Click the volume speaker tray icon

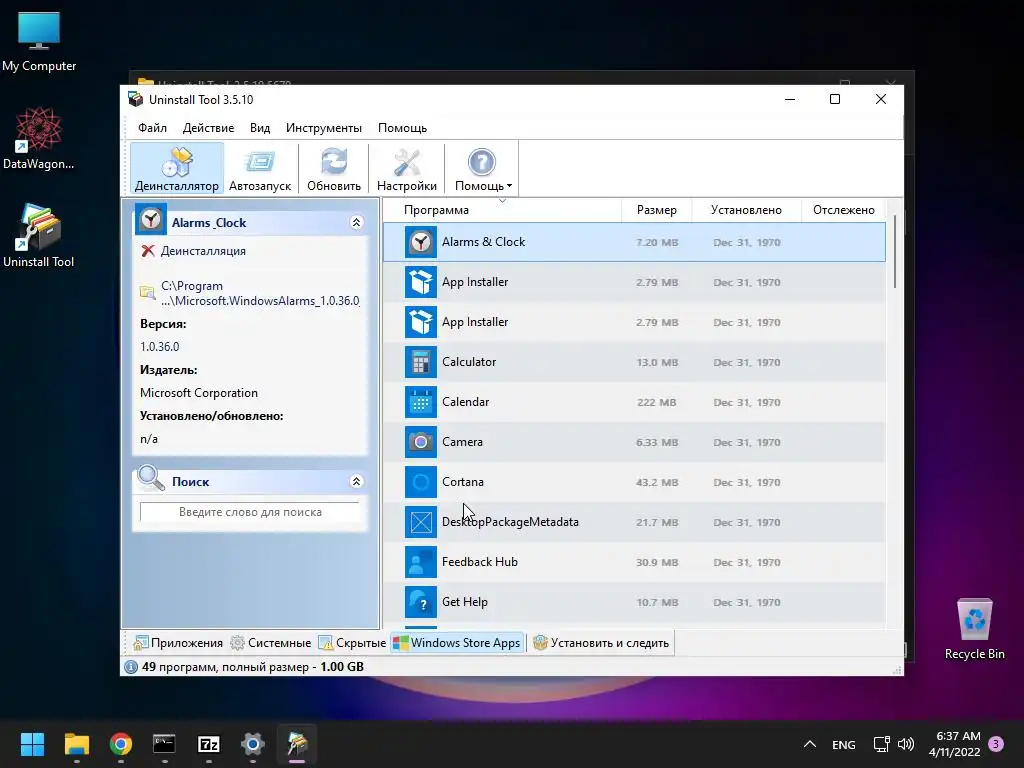pos(906,744)
